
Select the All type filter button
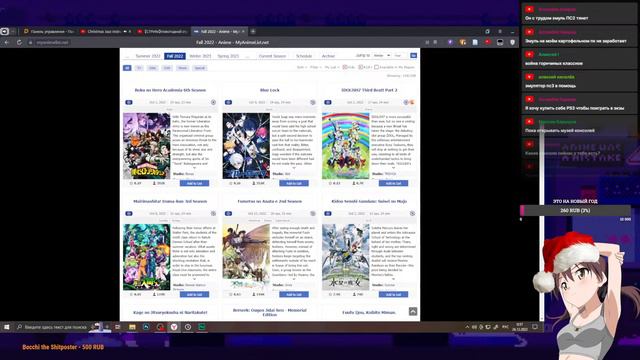click(x=127, y=68)
